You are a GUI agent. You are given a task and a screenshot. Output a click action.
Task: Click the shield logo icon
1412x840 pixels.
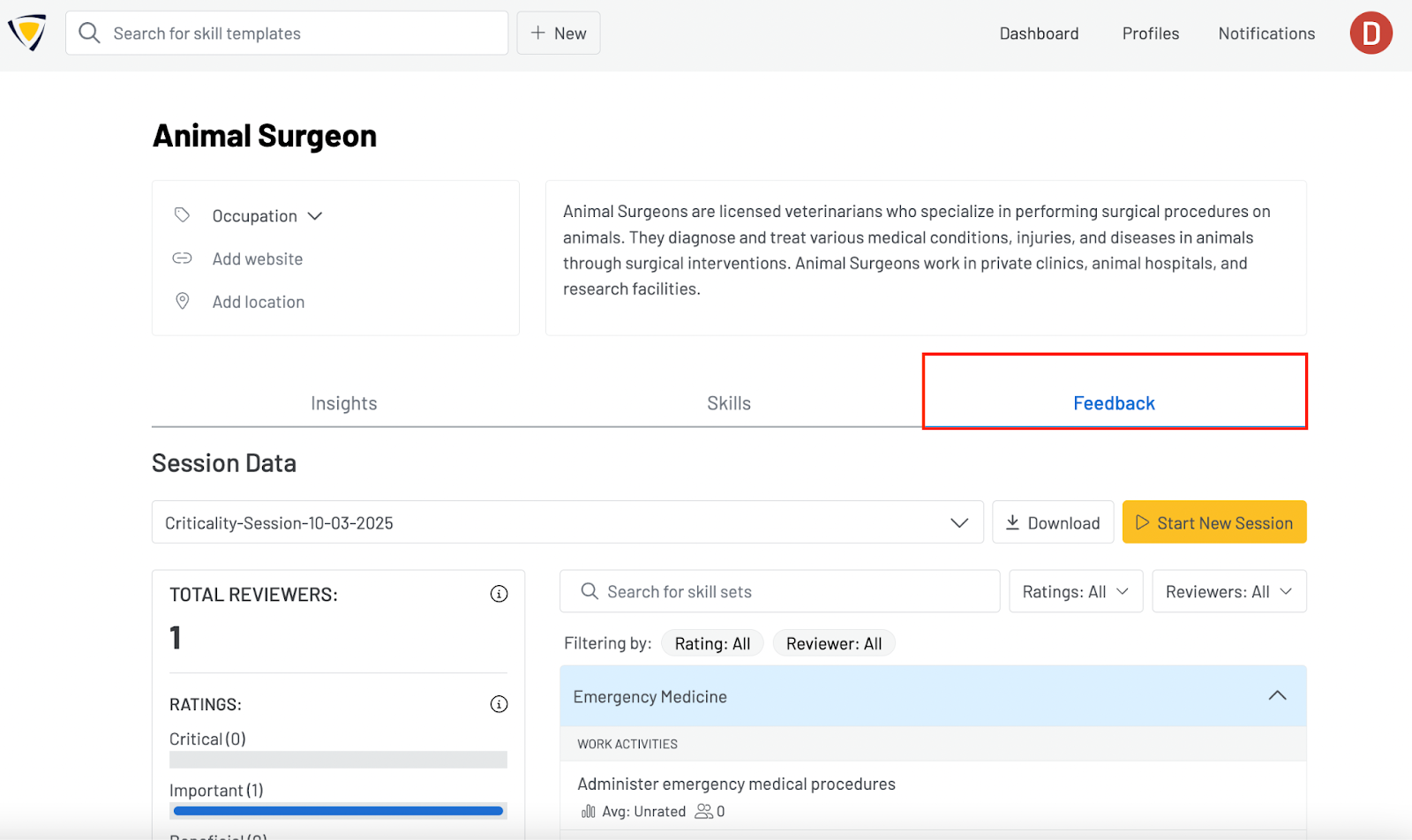click(x=27, y=34)
